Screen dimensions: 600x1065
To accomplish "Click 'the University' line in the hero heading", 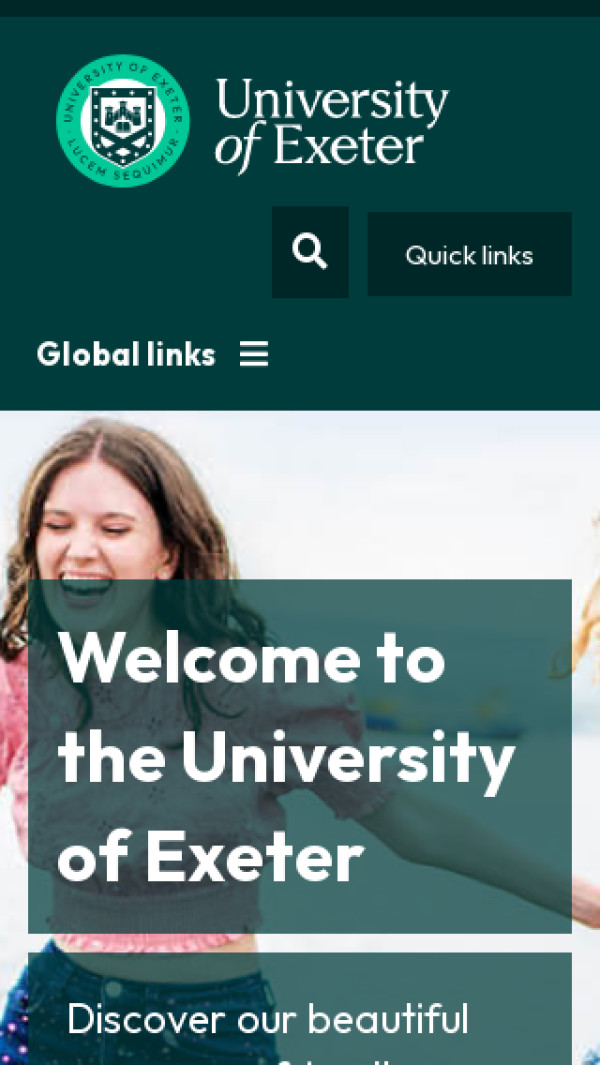I will pyautogui.click(x=286, y=757).
